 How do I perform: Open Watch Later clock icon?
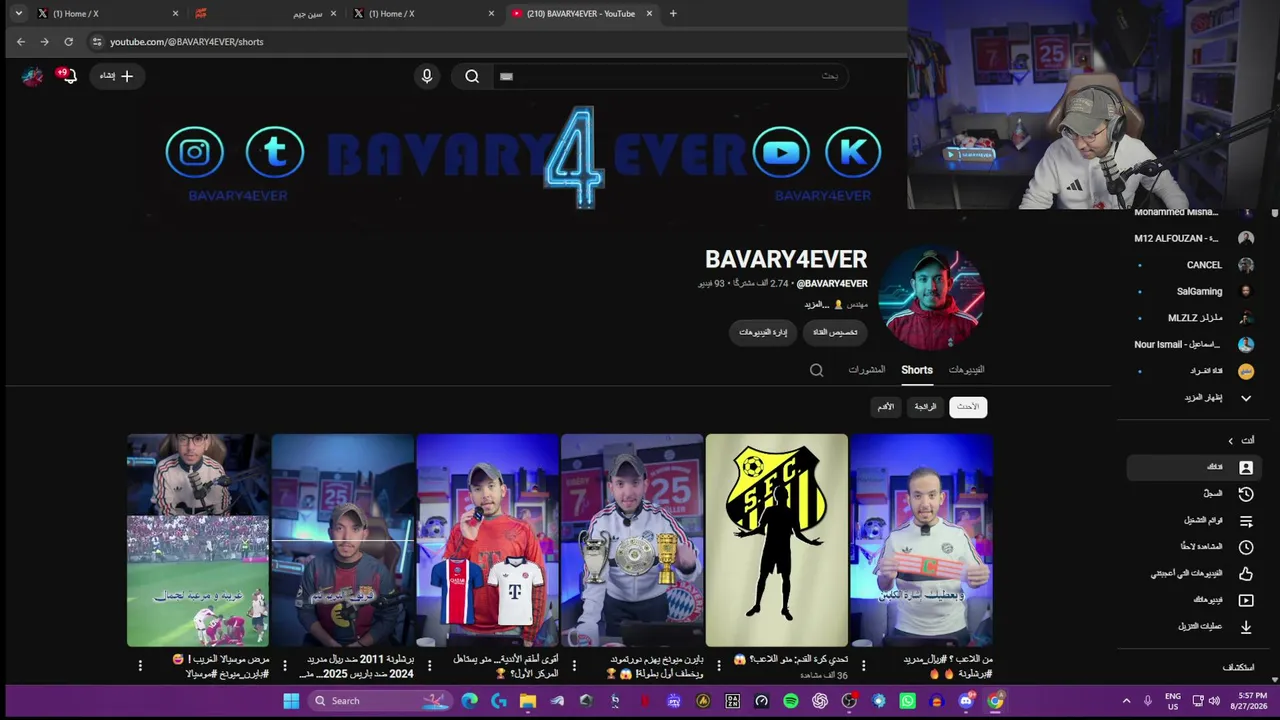pyautogui.click(x=1246, y=547)
